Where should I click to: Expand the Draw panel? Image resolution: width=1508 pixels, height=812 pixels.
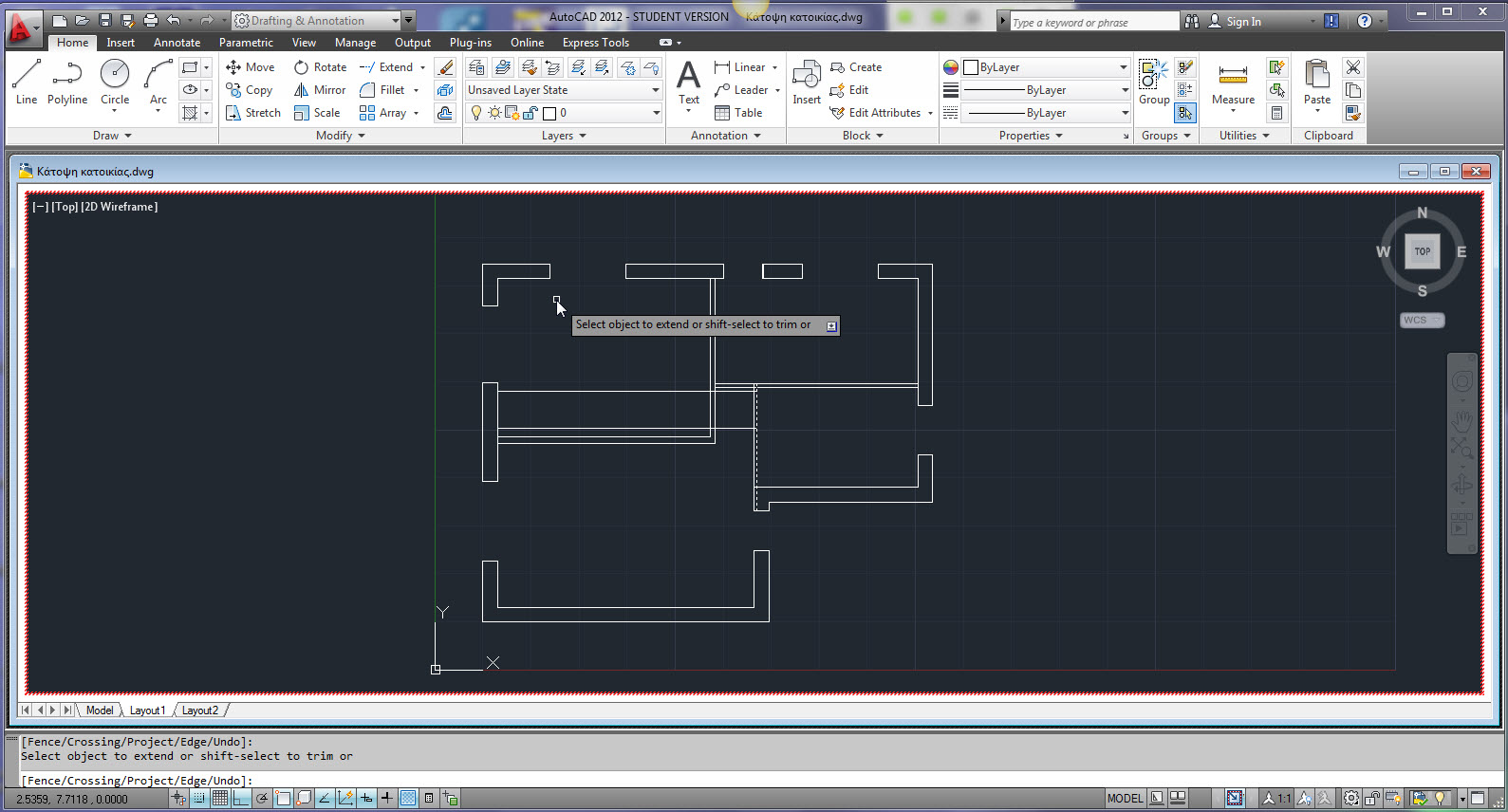point(112,136)
